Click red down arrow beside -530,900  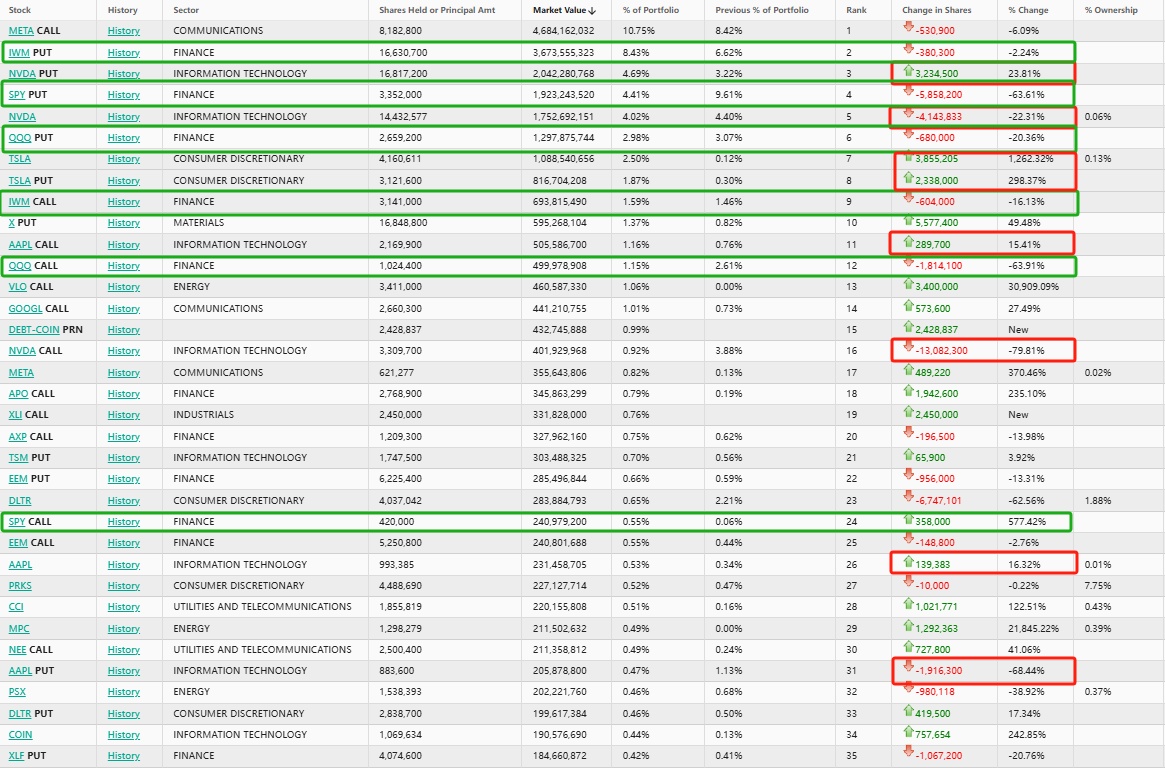[x=908, y=29]
